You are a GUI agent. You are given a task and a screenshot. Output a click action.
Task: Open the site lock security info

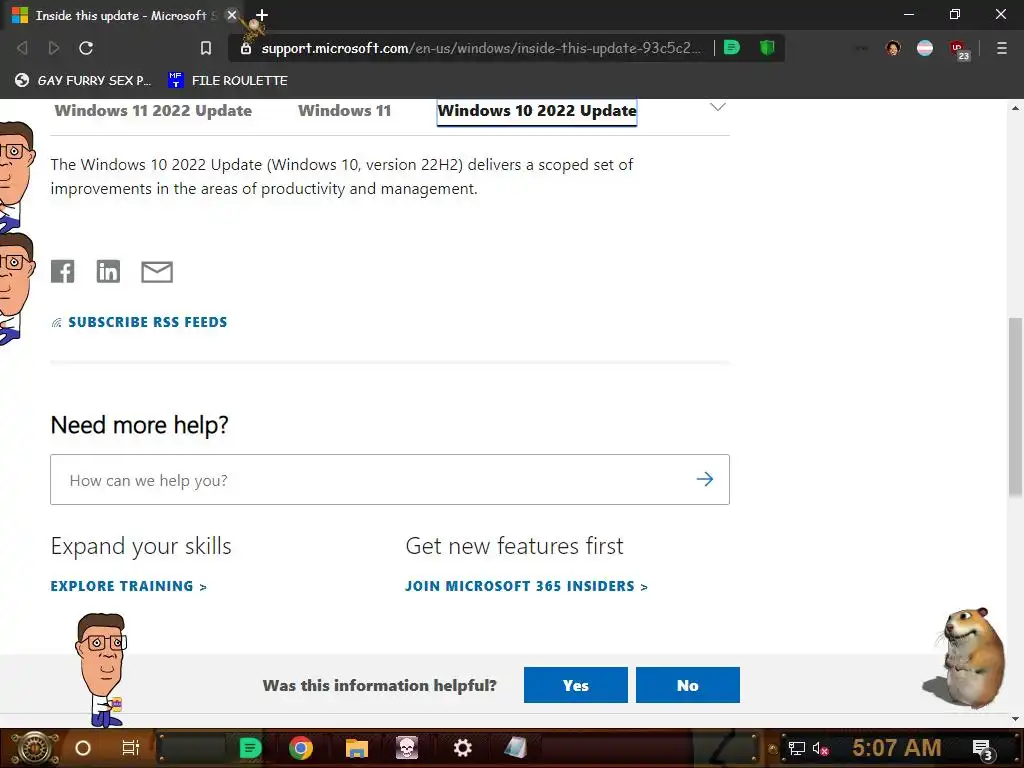click(x=246, y=48)
